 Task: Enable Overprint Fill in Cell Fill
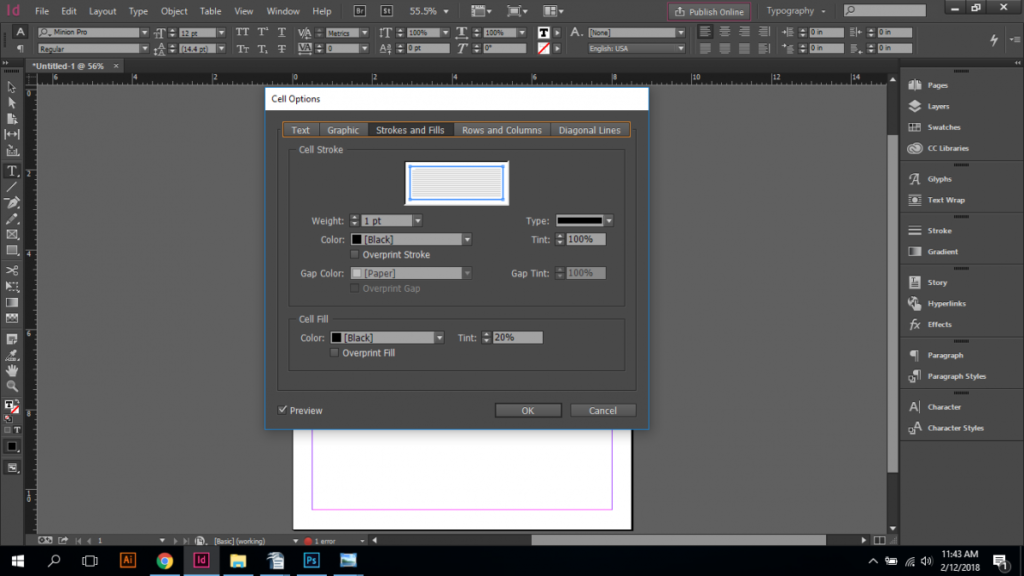[335, 352]
